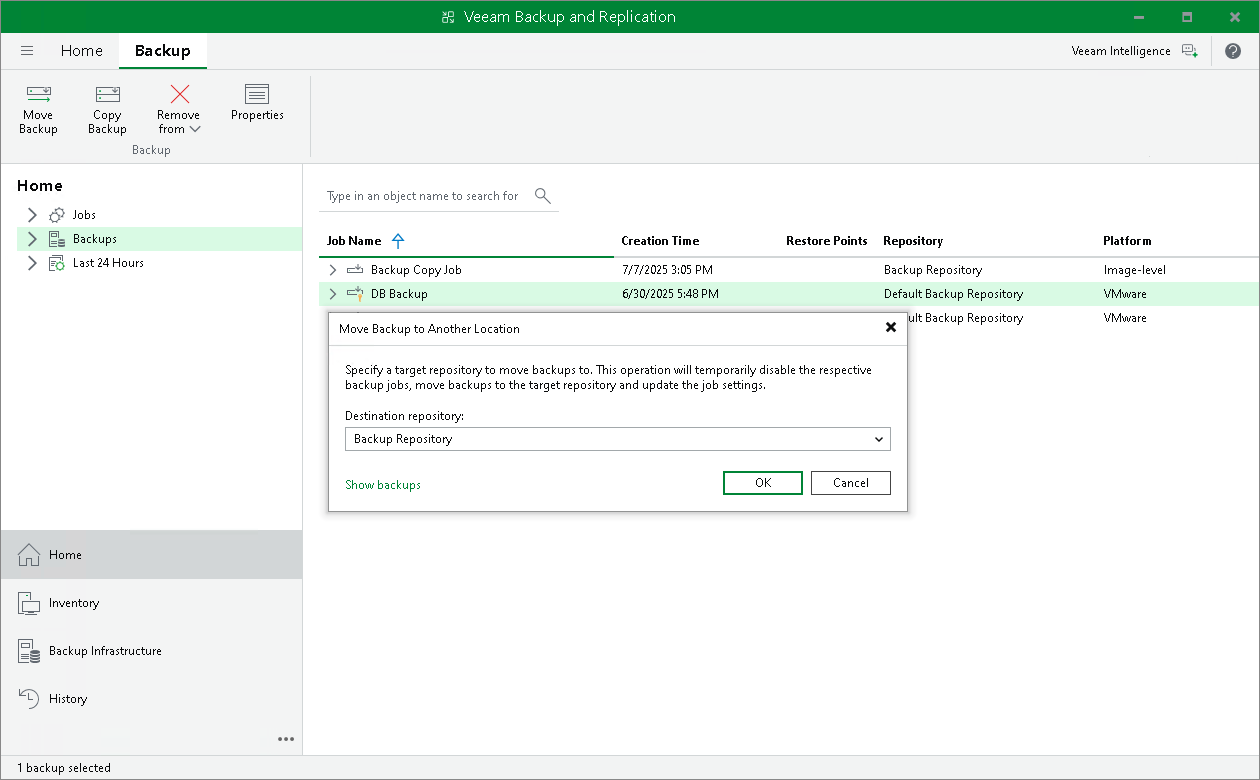The width and height of the screenshot is (1260, 780).
Task: Expand the Jobs tree node
Action: [x=32, y=214]
